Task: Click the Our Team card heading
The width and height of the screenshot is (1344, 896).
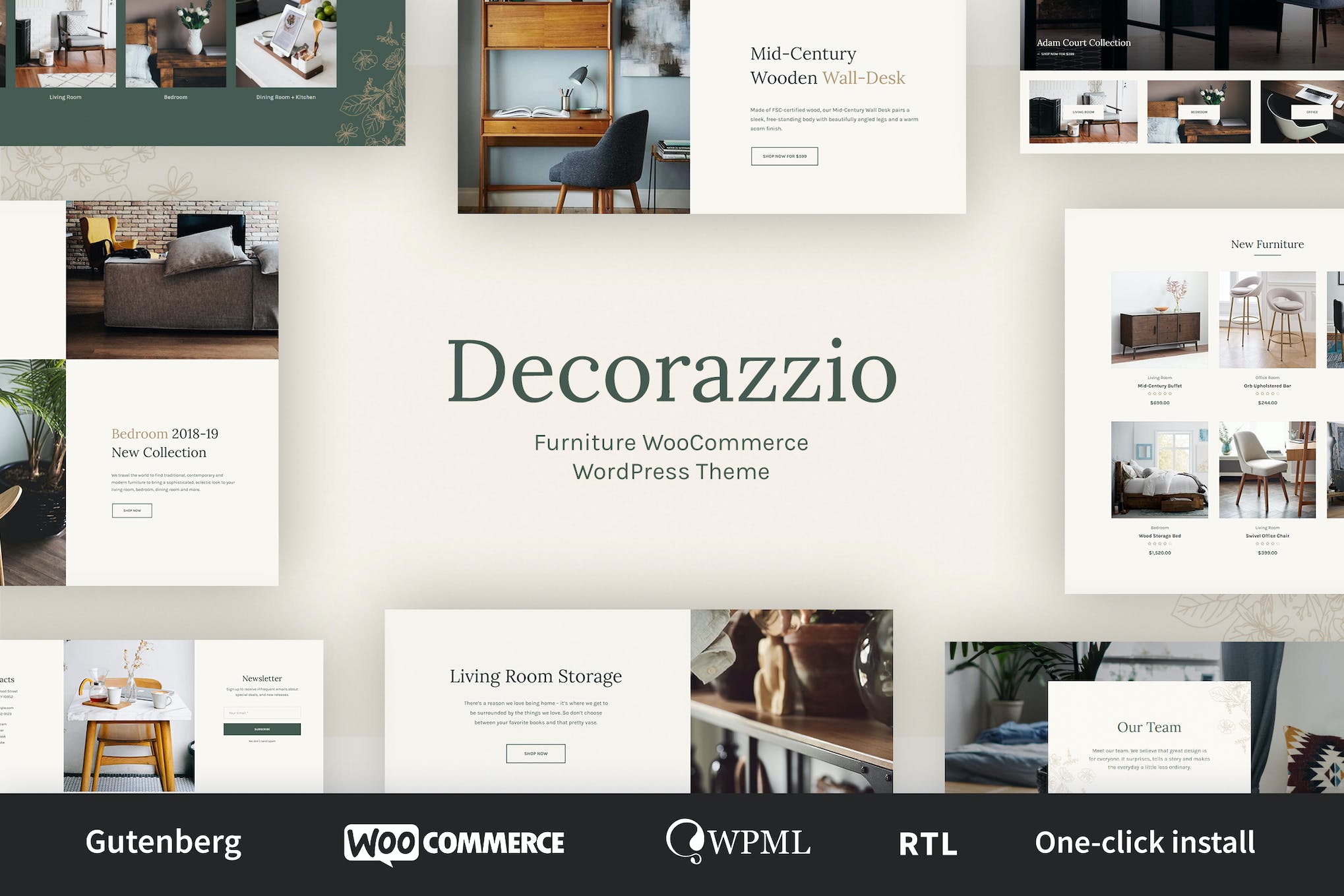Action: [1149, 727]
